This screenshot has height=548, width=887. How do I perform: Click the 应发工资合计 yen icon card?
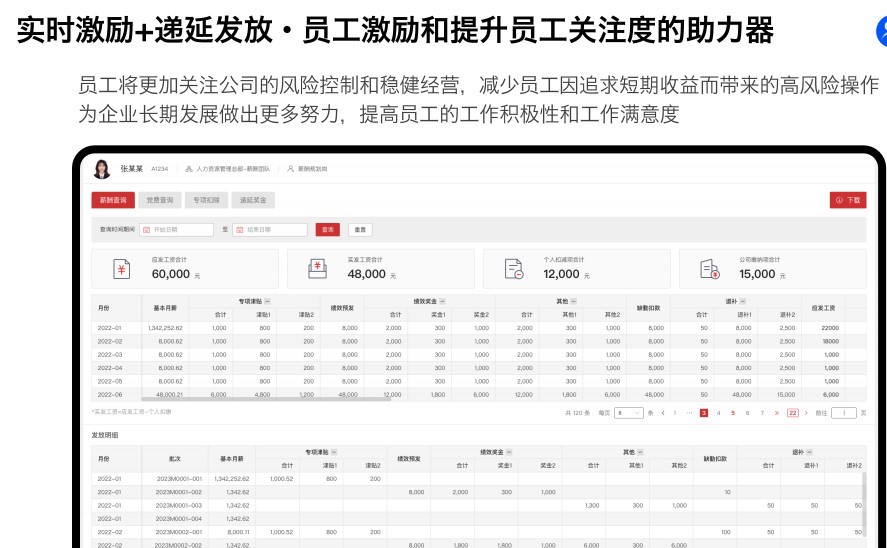point(121,269)
